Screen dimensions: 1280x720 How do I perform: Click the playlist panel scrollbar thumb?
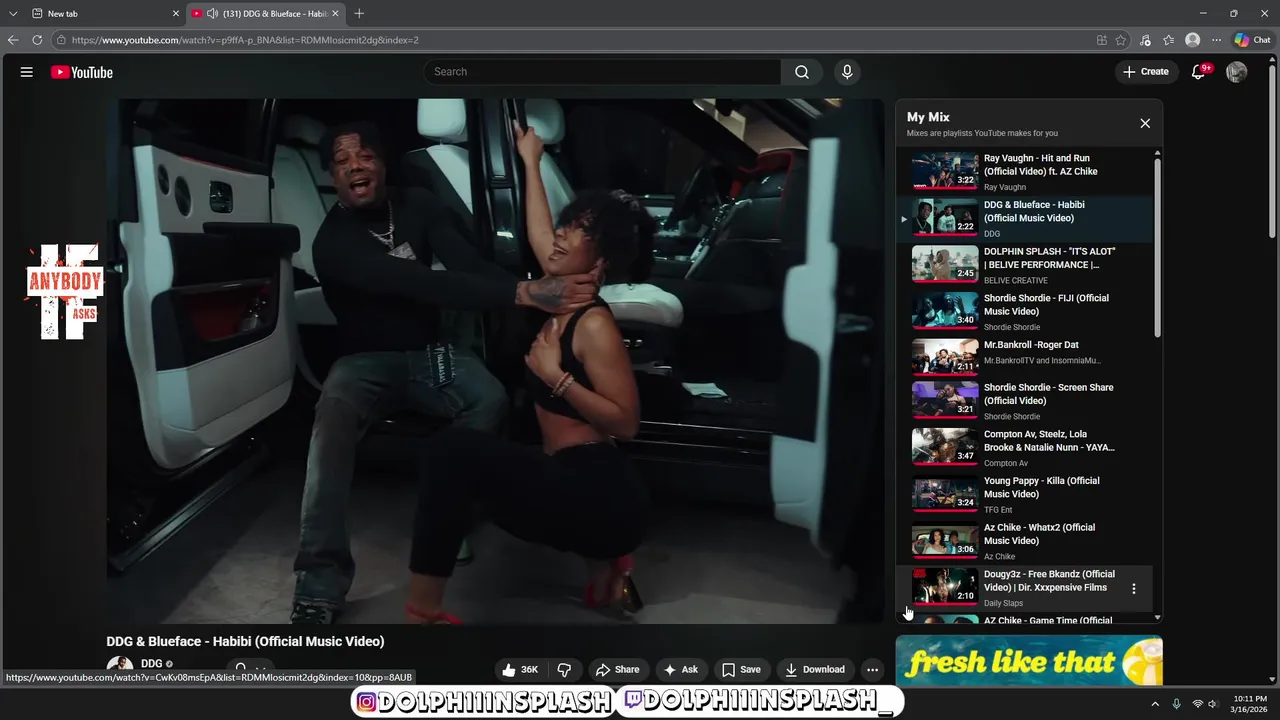click(x=1158, y=247)
